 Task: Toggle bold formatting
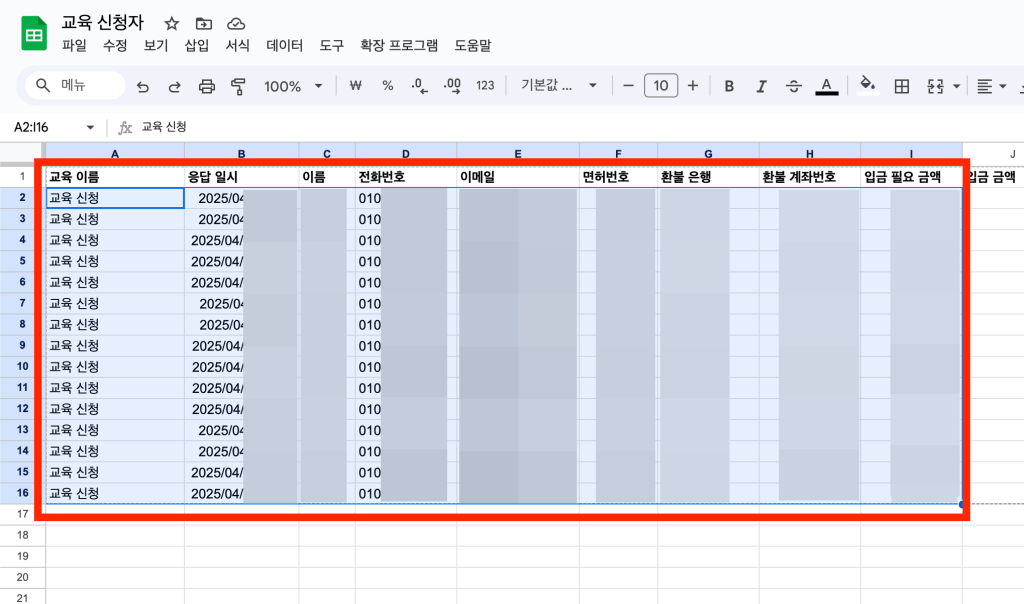pos(729,86)
